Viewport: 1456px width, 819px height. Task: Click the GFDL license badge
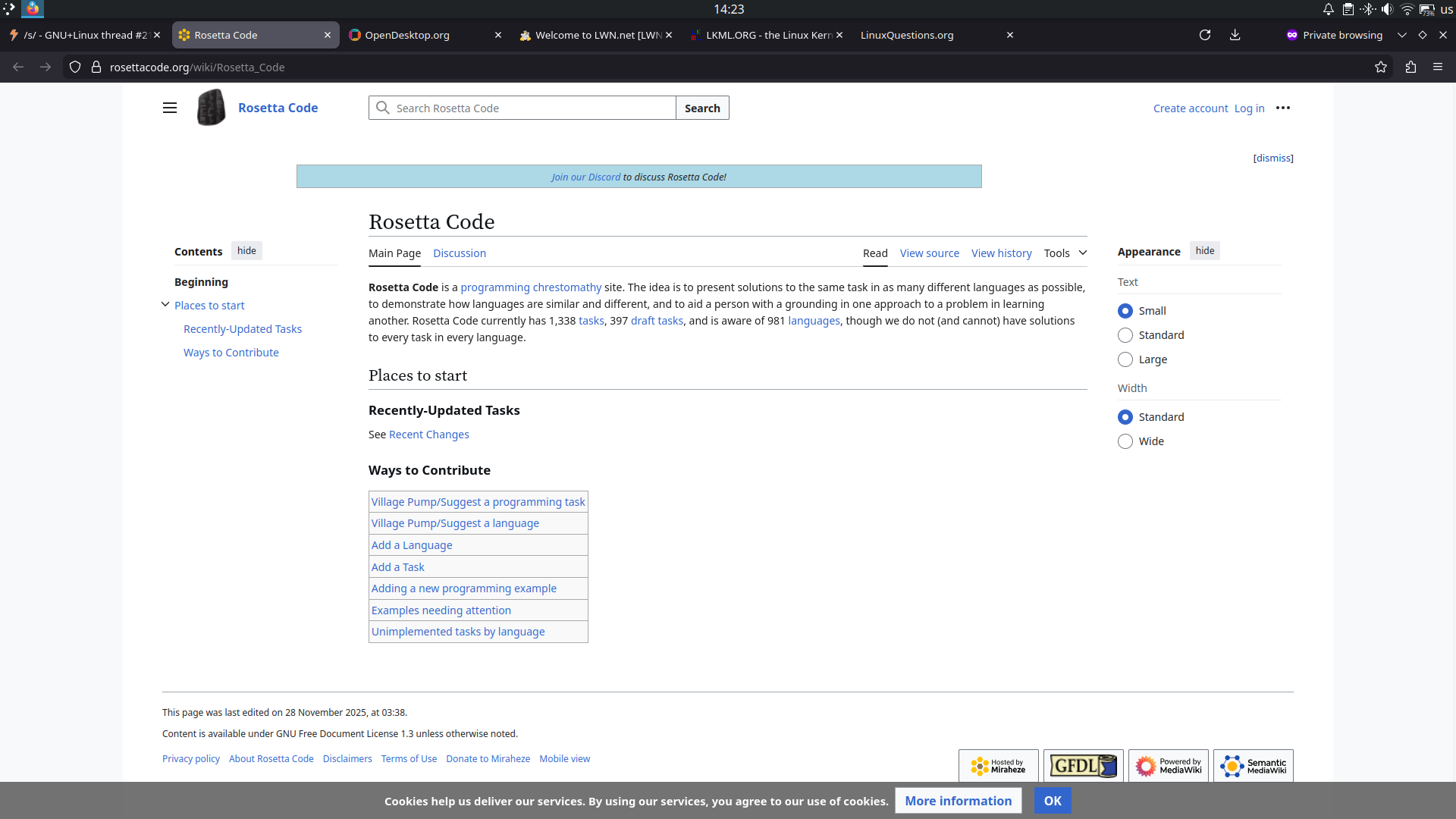(x=1083, y=766)
